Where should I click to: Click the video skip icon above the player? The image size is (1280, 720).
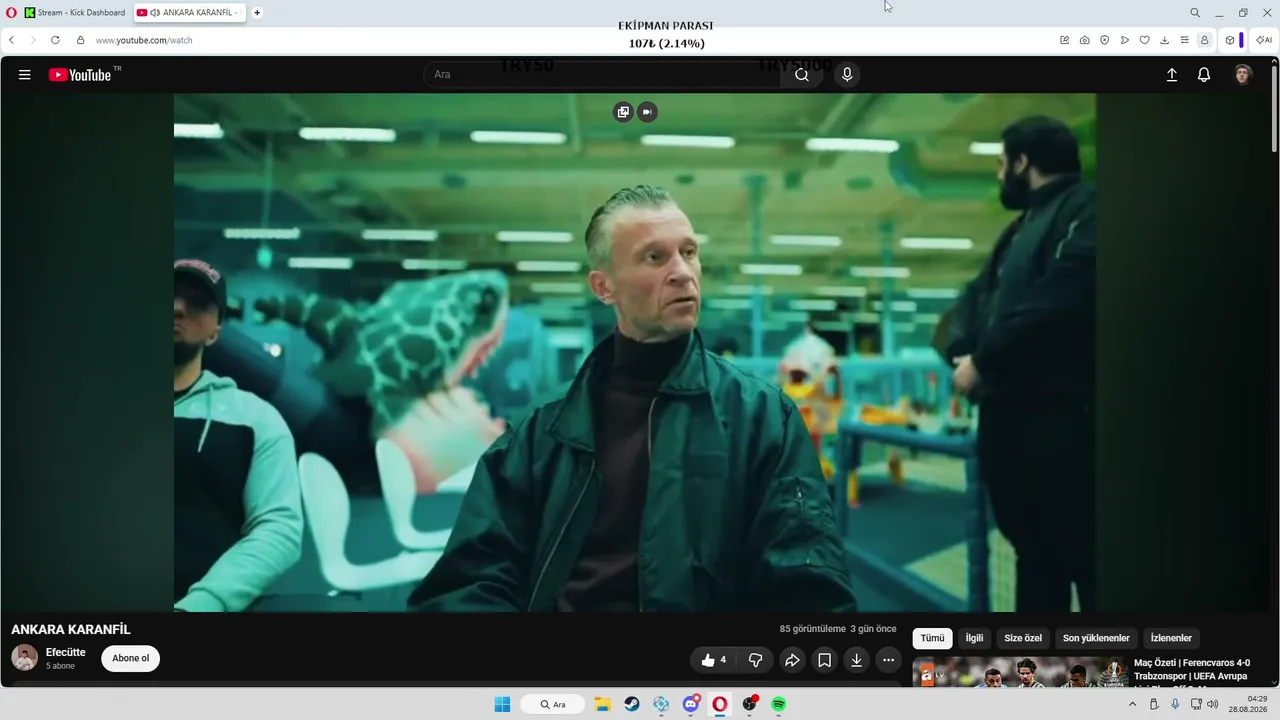(x=647, y=112)
